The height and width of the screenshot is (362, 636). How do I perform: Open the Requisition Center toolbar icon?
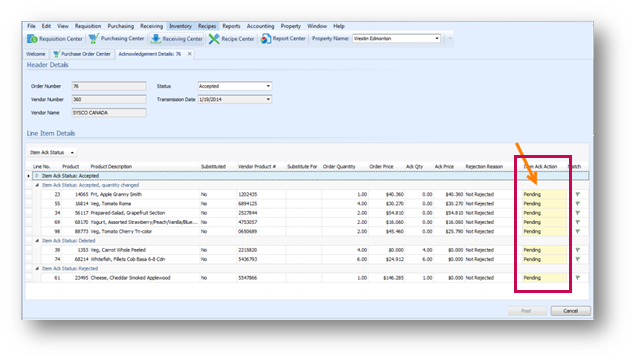pos(32,39)
